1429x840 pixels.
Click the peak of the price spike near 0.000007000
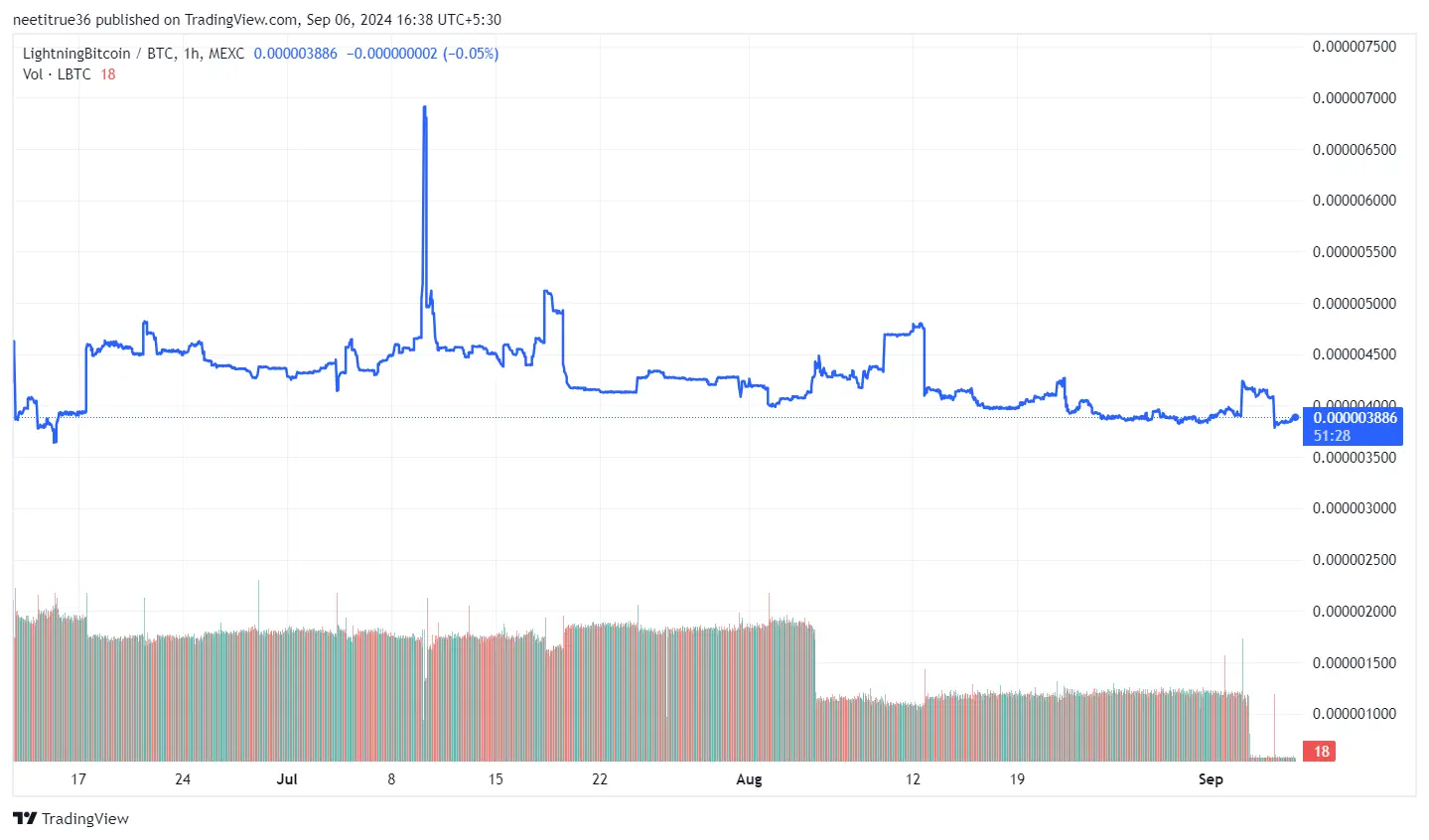point(425,107)
